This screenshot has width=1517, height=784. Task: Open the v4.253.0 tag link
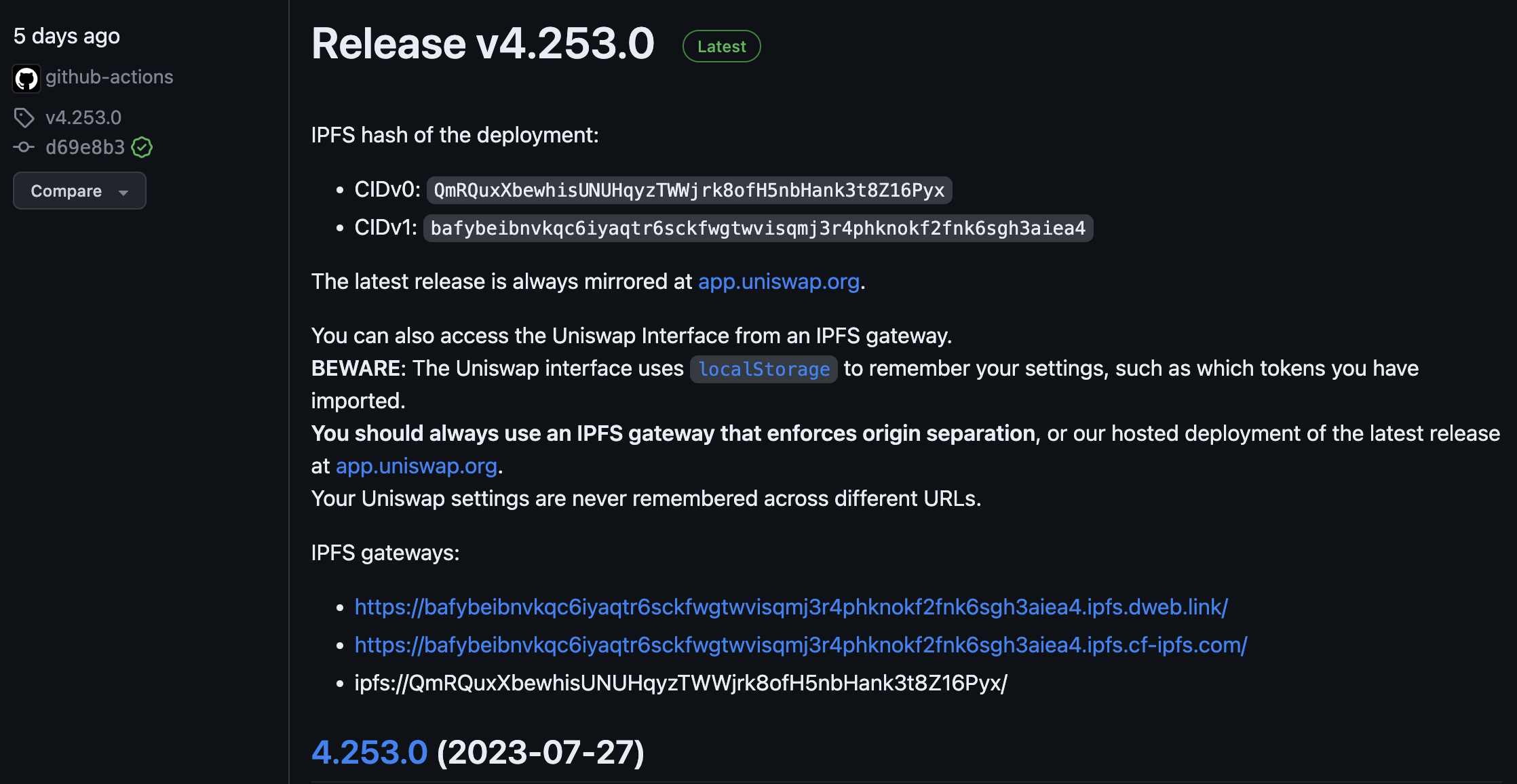(x=83, y=118)
